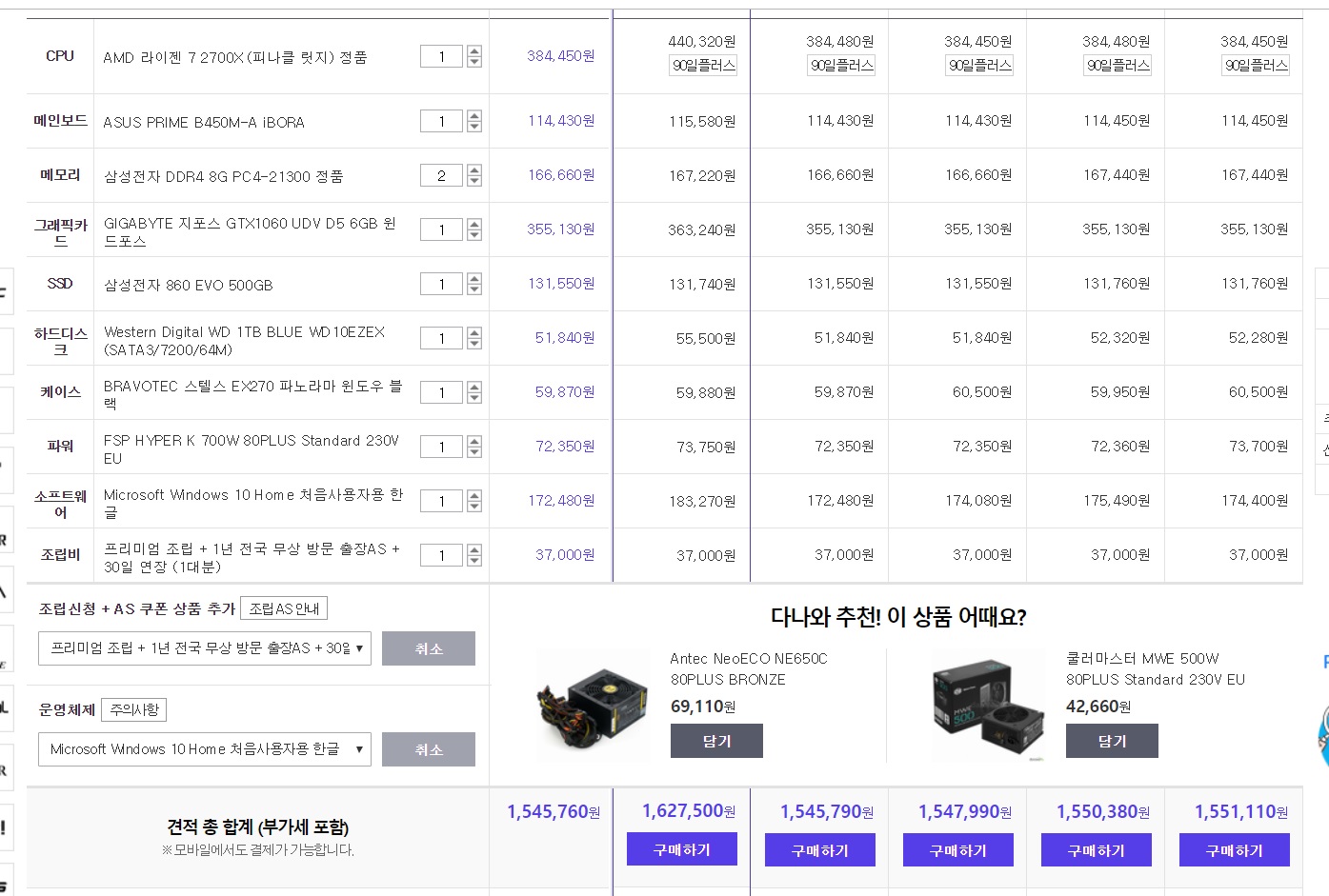Click the Microsoft Windows 10 Home row name
1329x896 pixels.
[253, 503]
